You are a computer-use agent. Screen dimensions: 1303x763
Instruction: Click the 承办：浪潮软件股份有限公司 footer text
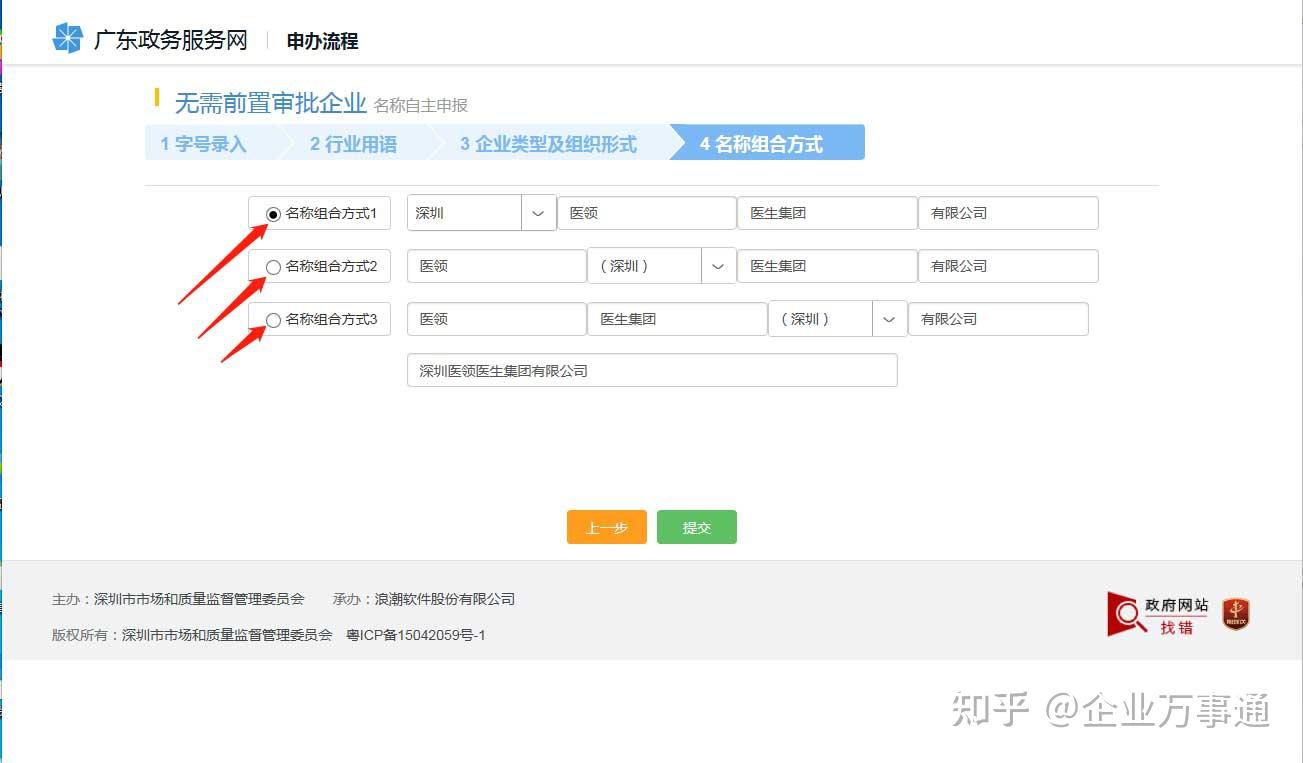424,599
